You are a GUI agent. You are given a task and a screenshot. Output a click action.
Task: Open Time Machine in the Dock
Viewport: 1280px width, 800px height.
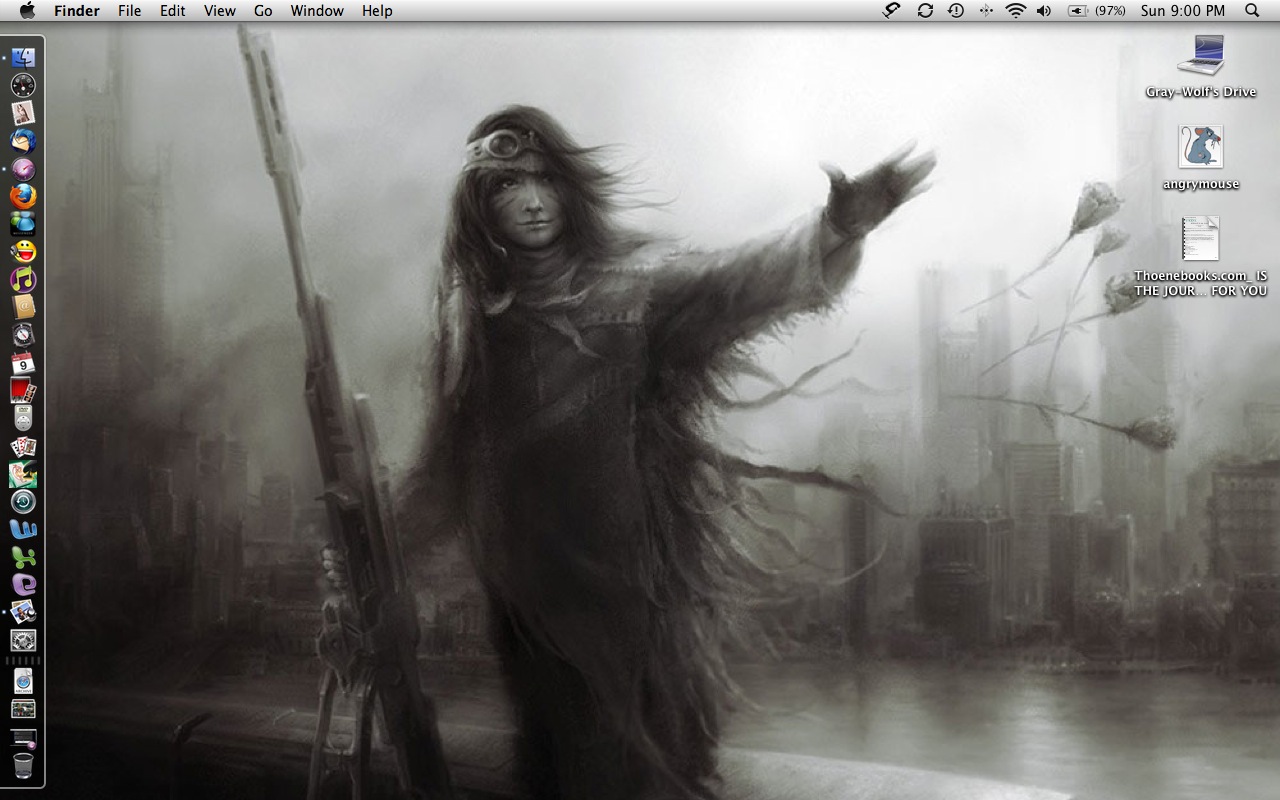pyautogui.click(x=23, y=501)
